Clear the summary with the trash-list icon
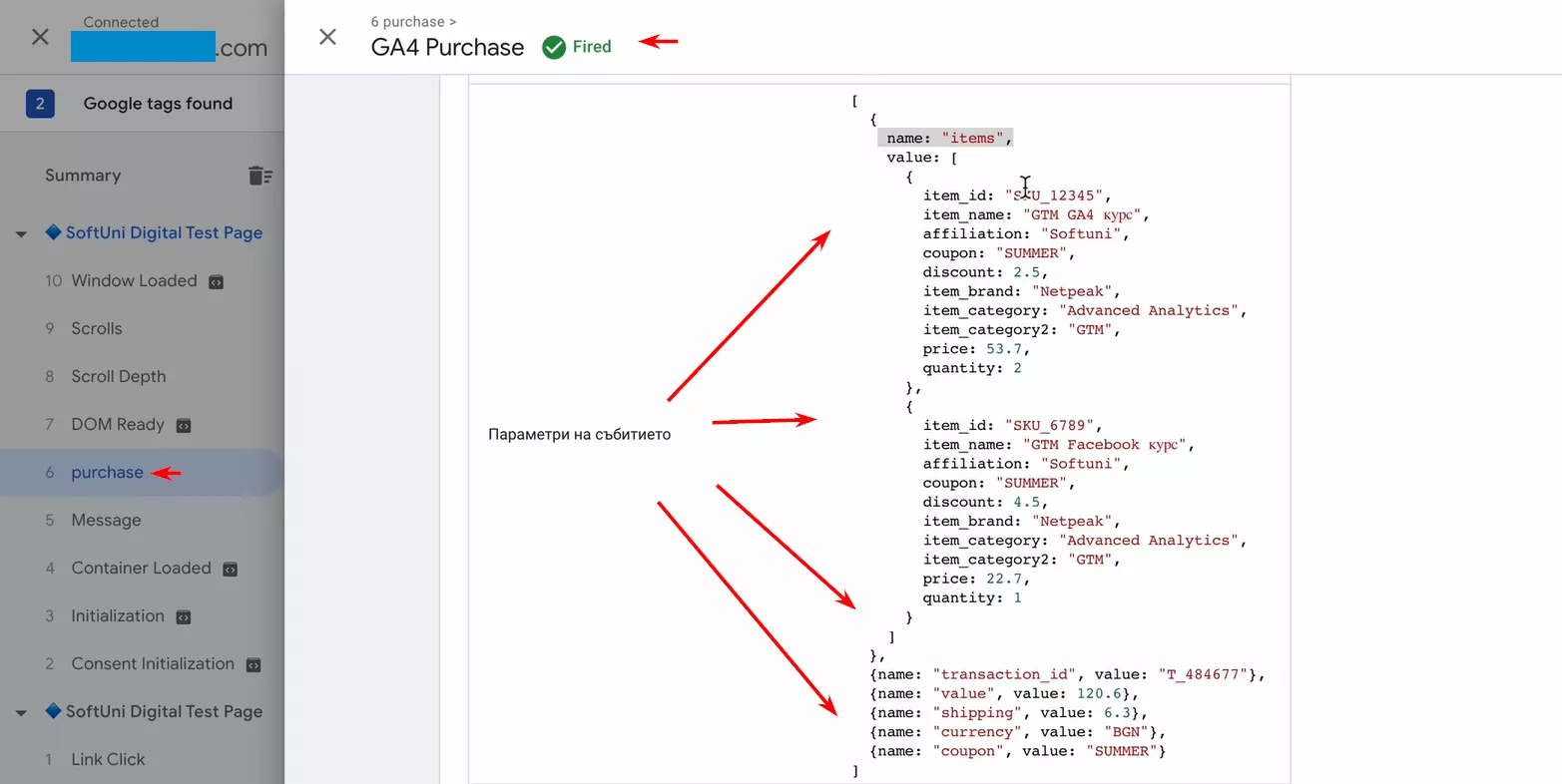 (260, 176)
